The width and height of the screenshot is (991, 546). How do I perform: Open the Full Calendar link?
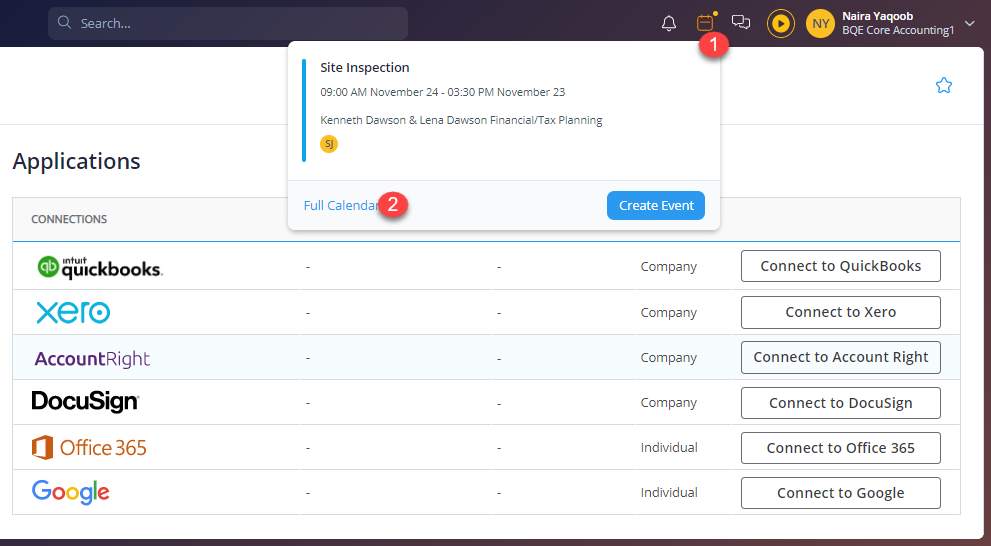pos(341,205)
